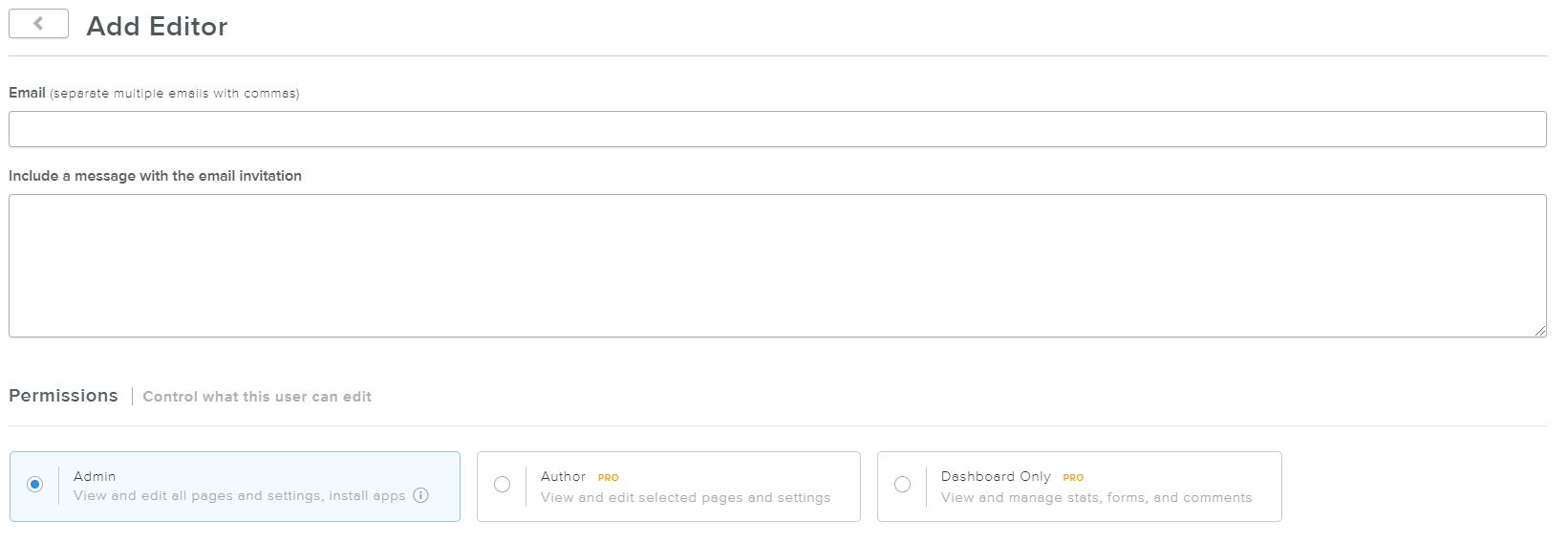Click the Permissions section heading
This screenshot has width=1568, height=543.
[x=63, y=396]
